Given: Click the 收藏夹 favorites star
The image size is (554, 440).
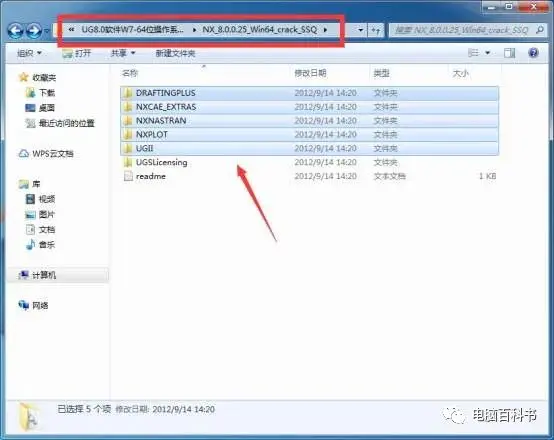Looking at the screenshot, I should click(23, 77).
